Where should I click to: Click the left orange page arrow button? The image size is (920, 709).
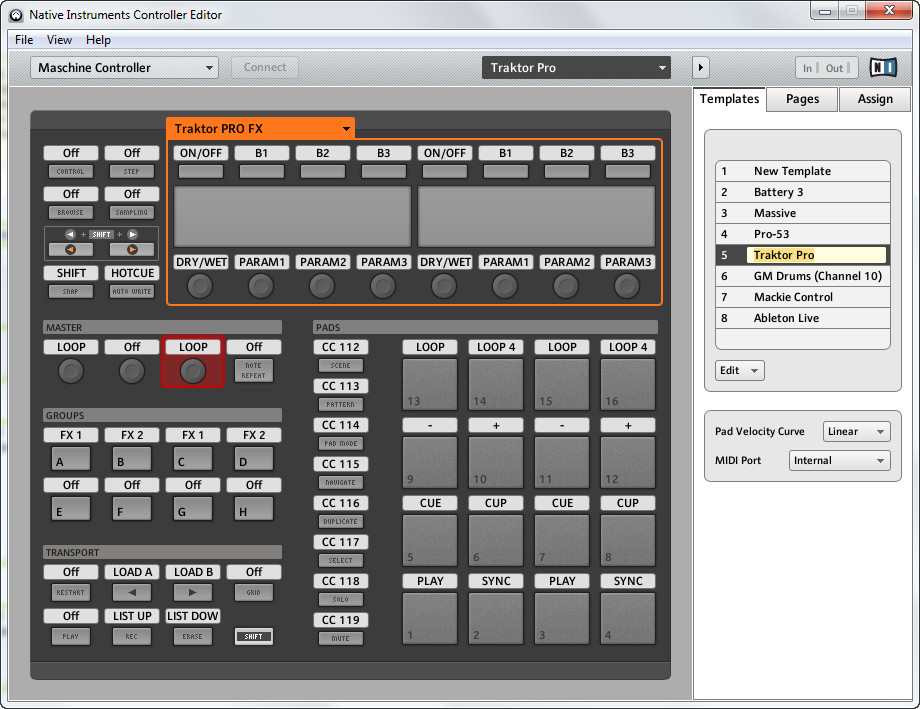(70, 249)
